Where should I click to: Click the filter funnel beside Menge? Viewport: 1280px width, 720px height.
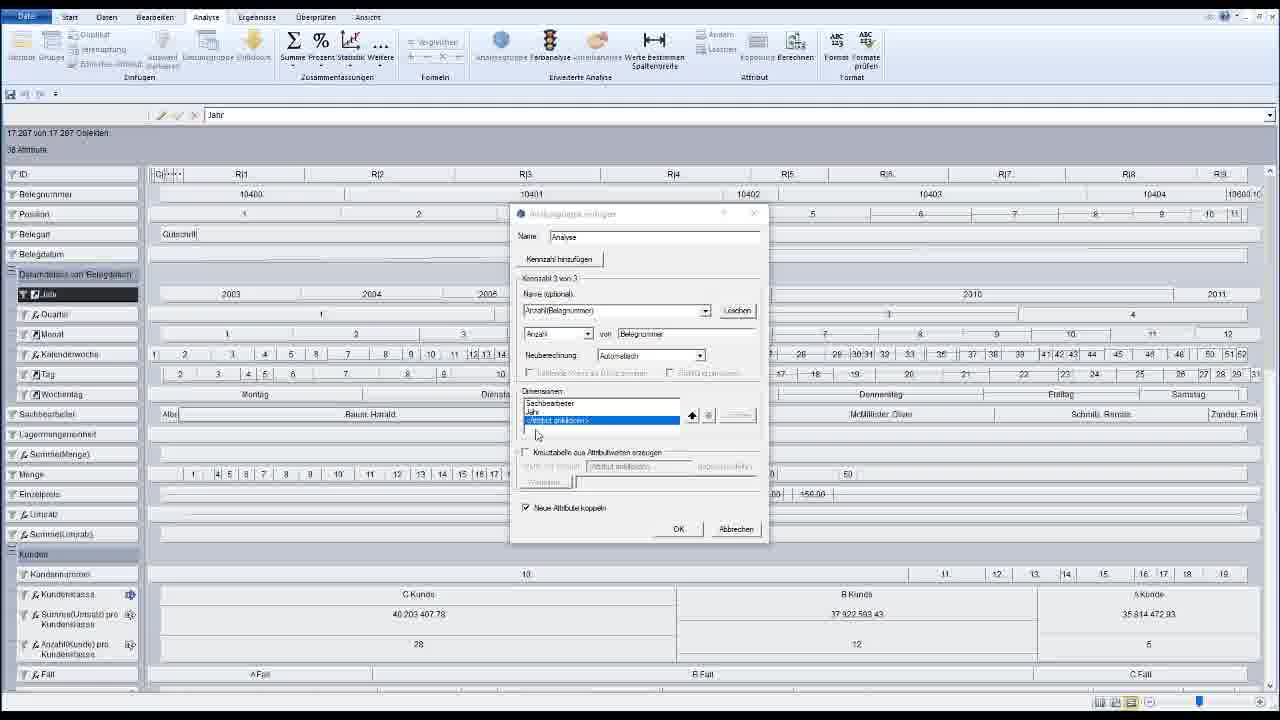click(12, 474)
